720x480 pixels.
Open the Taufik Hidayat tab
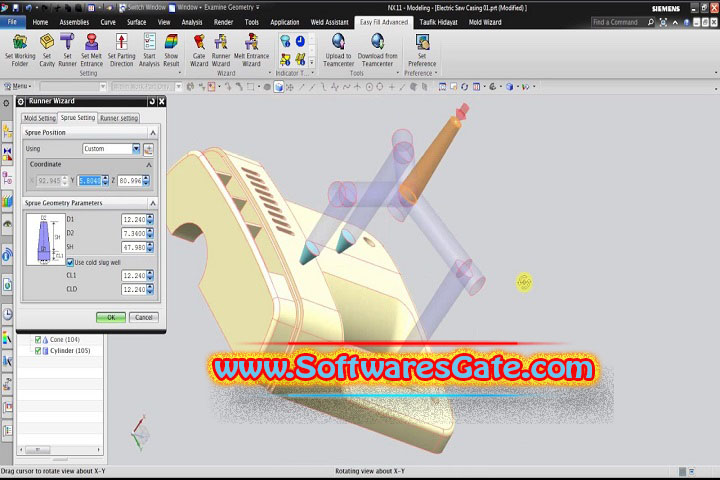438,22
